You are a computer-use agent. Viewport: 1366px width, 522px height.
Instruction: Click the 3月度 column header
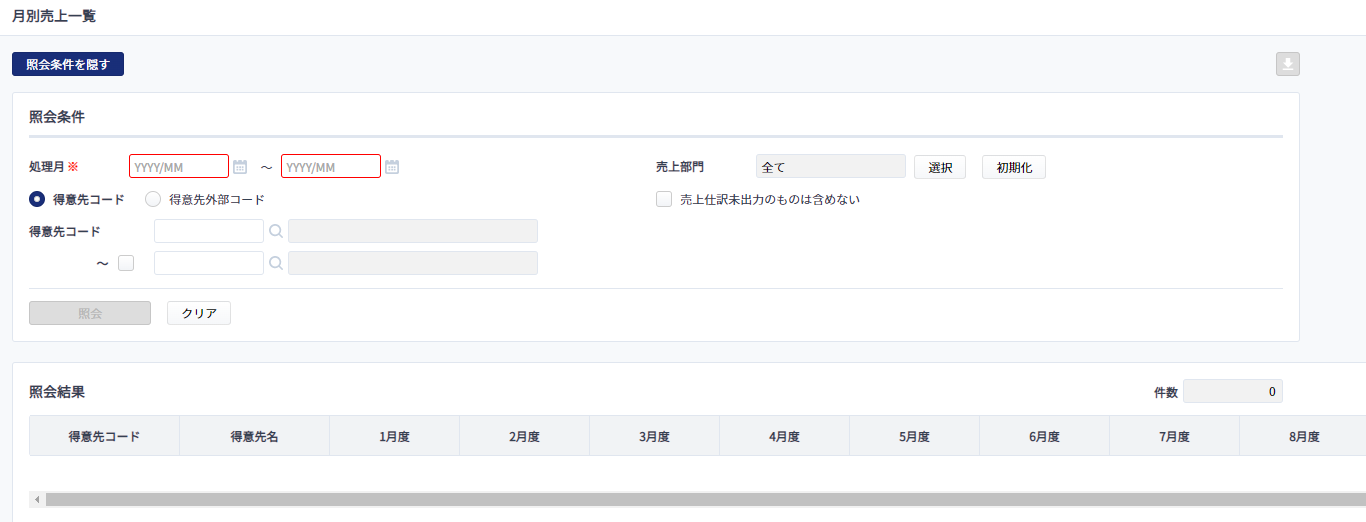click(654, 436)
